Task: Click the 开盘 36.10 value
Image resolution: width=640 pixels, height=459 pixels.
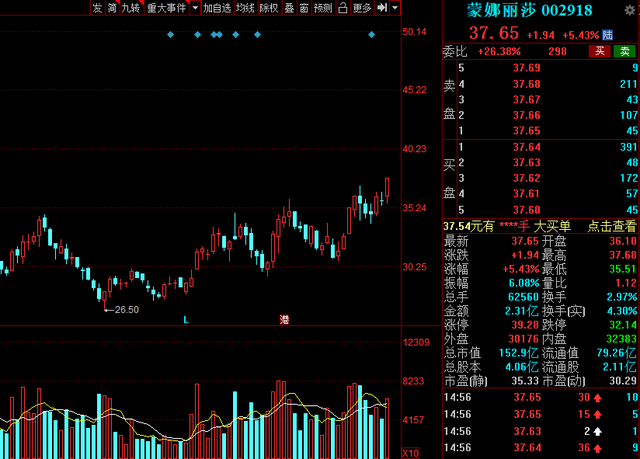Action: 623,241
